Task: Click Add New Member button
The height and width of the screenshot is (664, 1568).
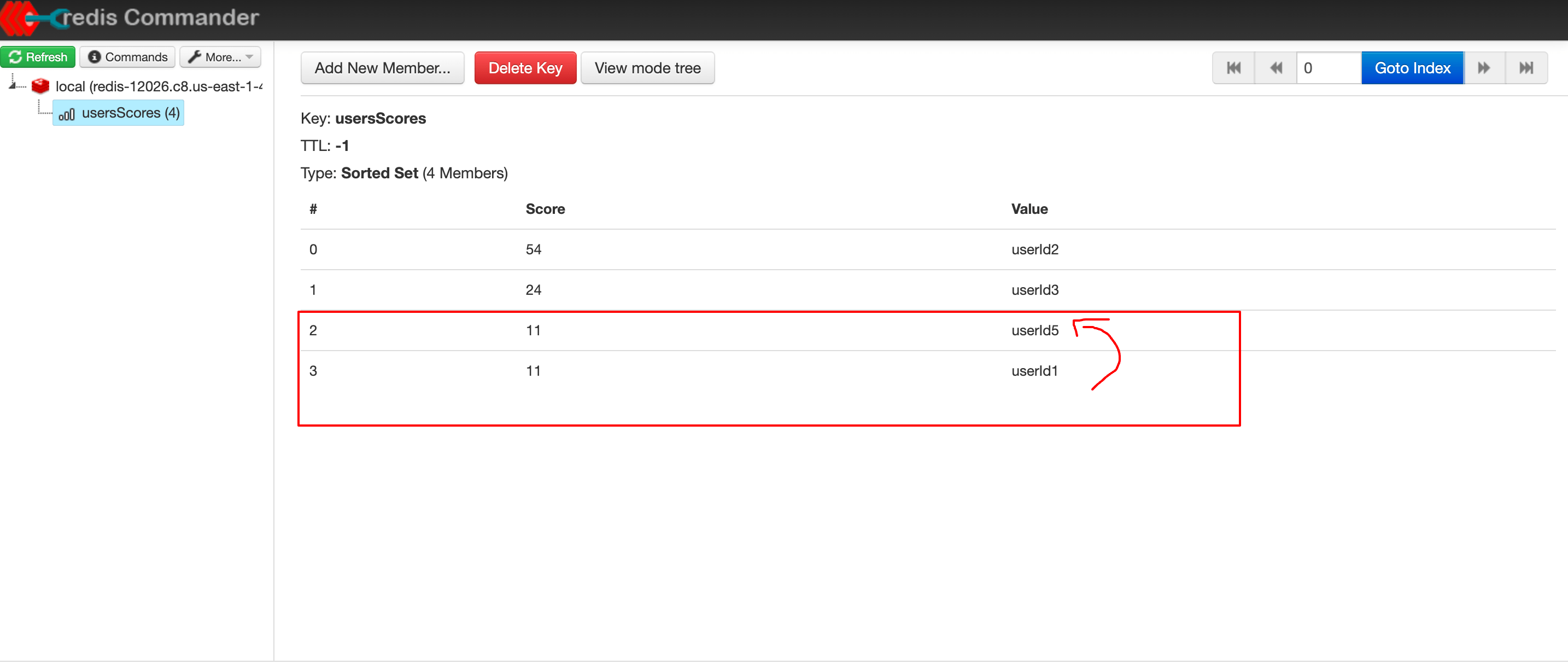Action: pyautogui.click(x=382, y=68)
